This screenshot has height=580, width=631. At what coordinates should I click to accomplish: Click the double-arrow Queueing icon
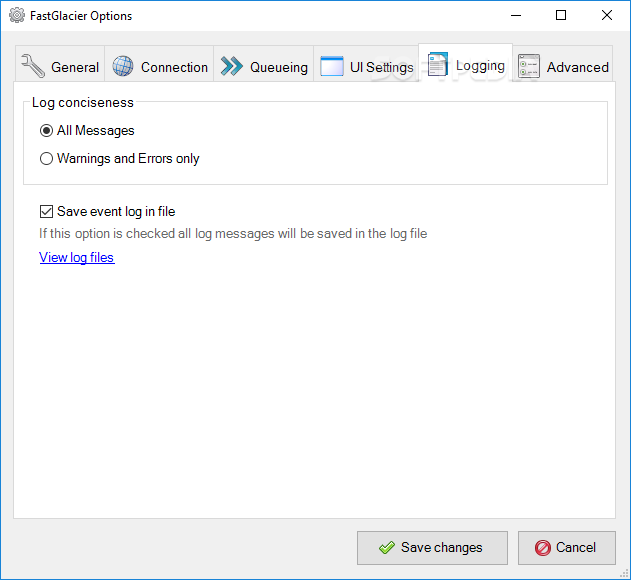click(x=232, y=66)
